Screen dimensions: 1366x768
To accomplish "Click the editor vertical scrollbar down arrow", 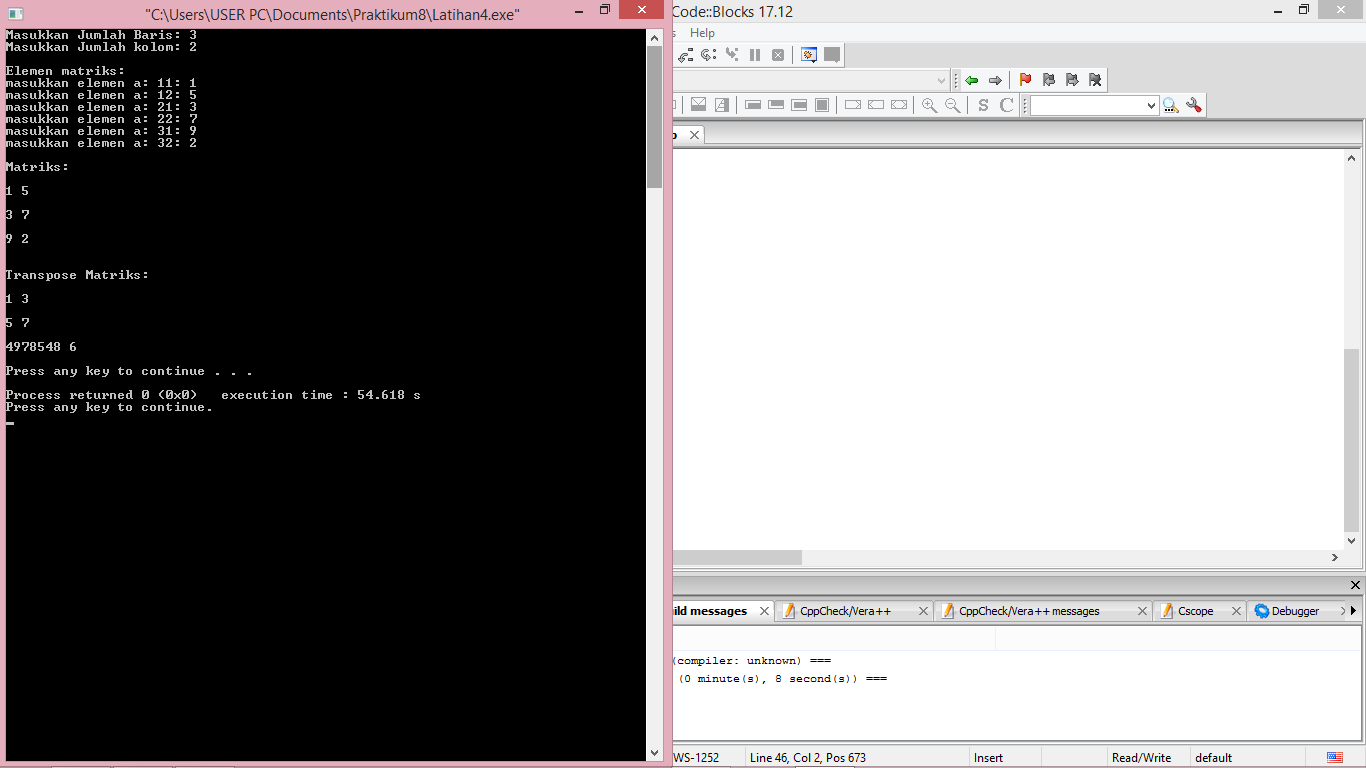I will tap(1351, 541).
